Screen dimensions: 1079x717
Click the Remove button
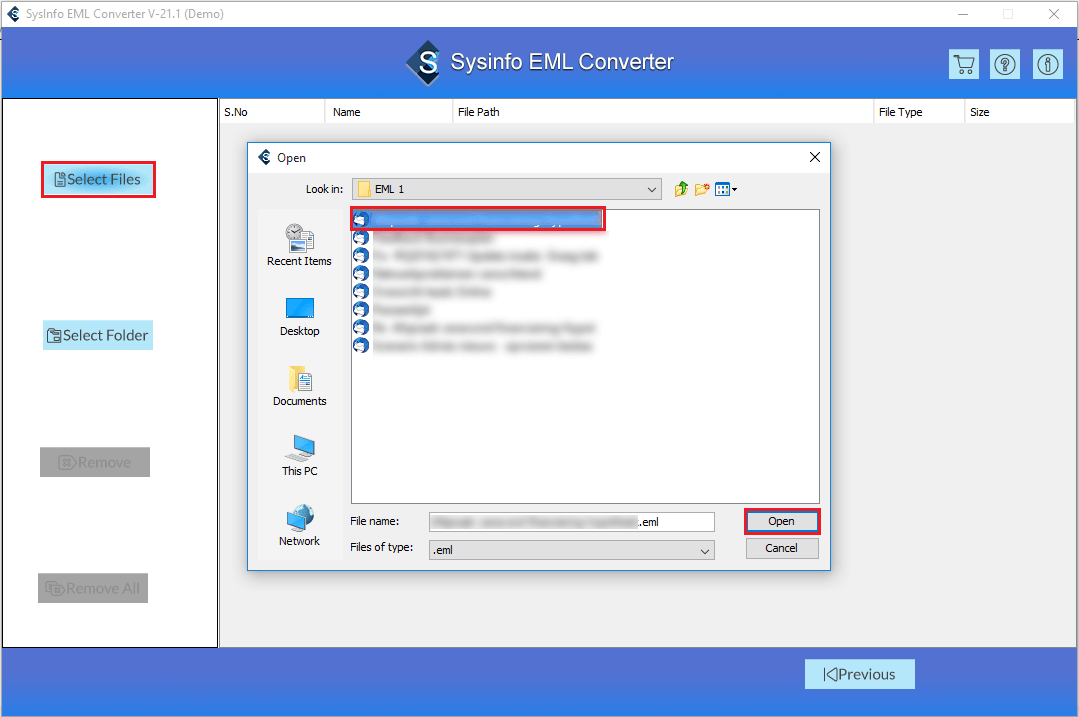(95, 462)
